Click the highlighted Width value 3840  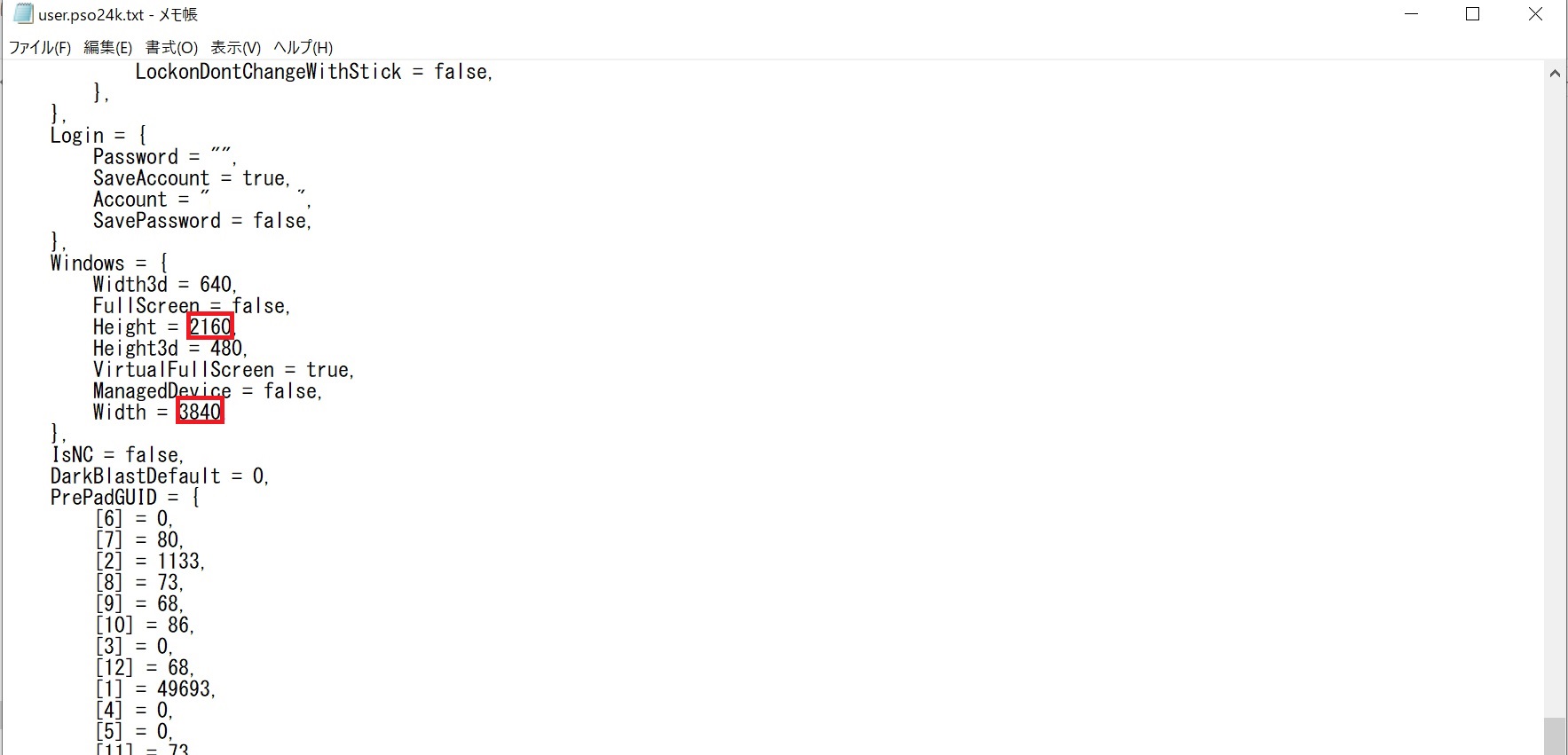[200, 413]
